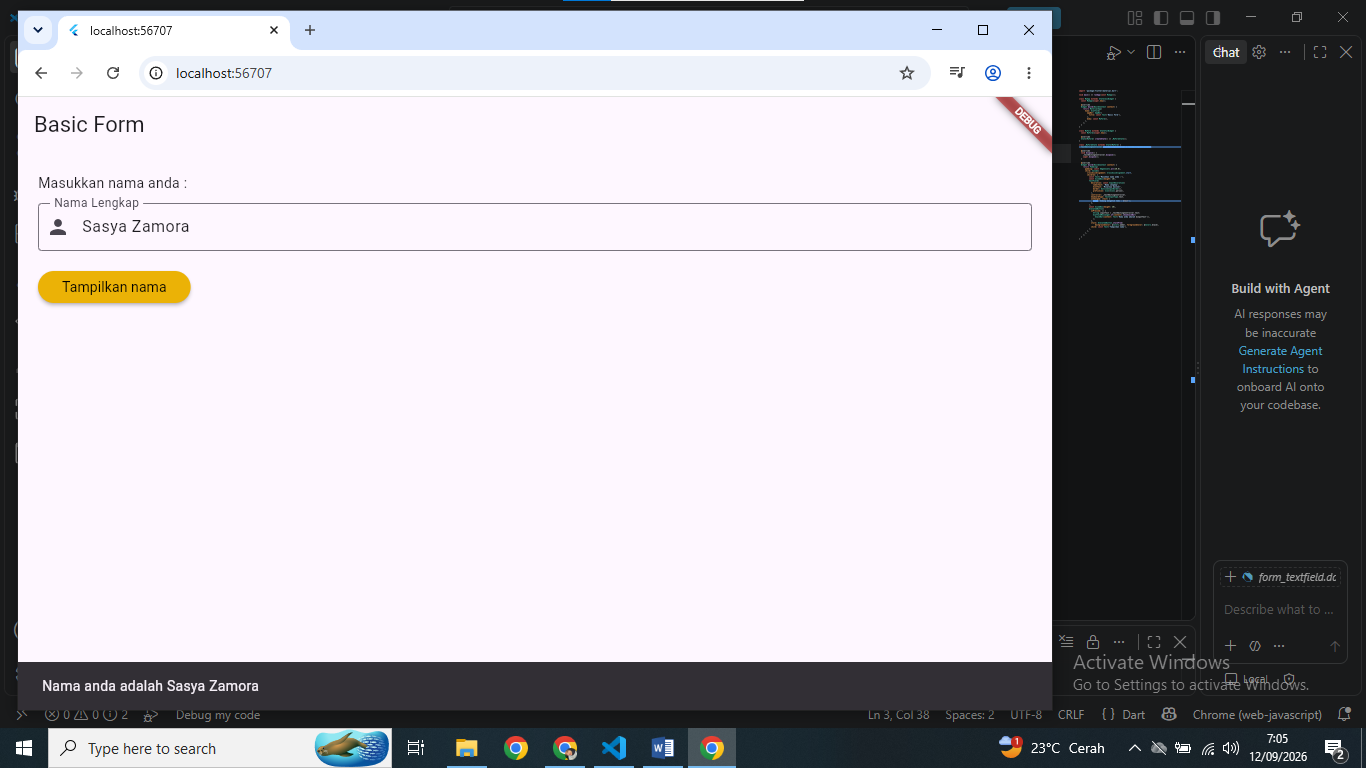
Task: Maximize the VS Code chat panel
Action: tap(1320, 52)
